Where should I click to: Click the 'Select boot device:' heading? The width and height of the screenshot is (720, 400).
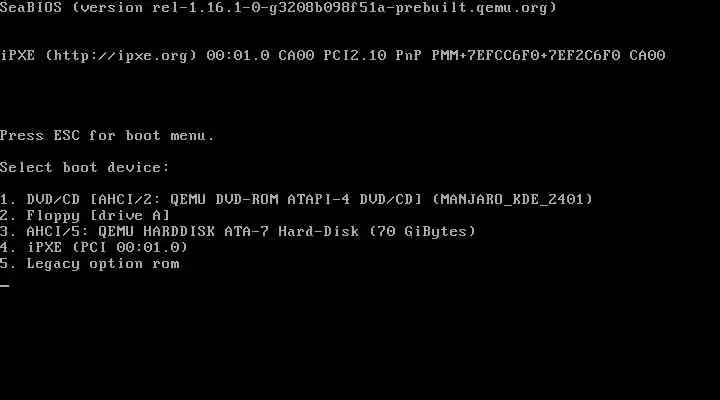tap(85, 168)
